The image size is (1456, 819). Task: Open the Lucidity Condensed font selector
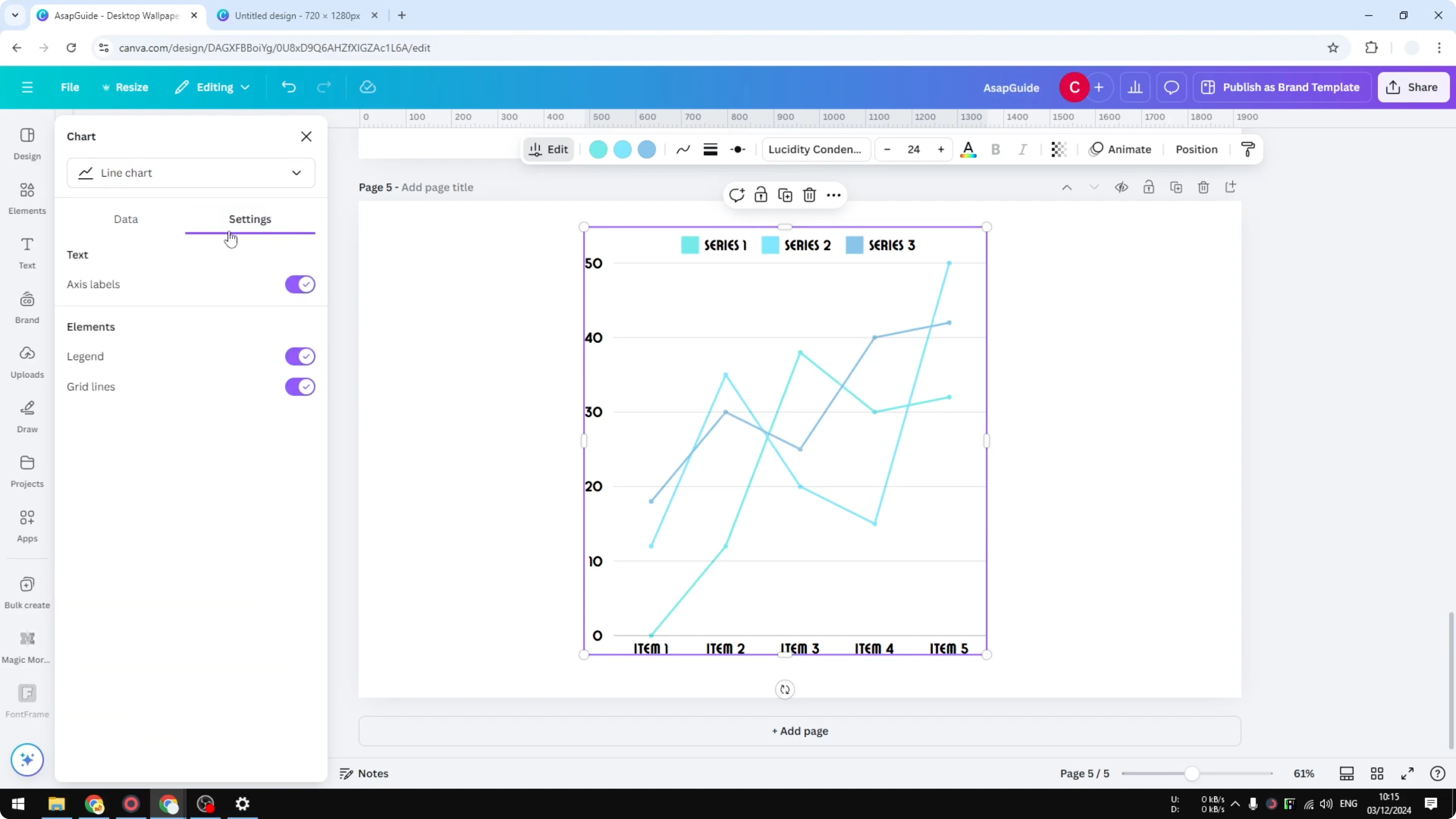click(815, 149)
